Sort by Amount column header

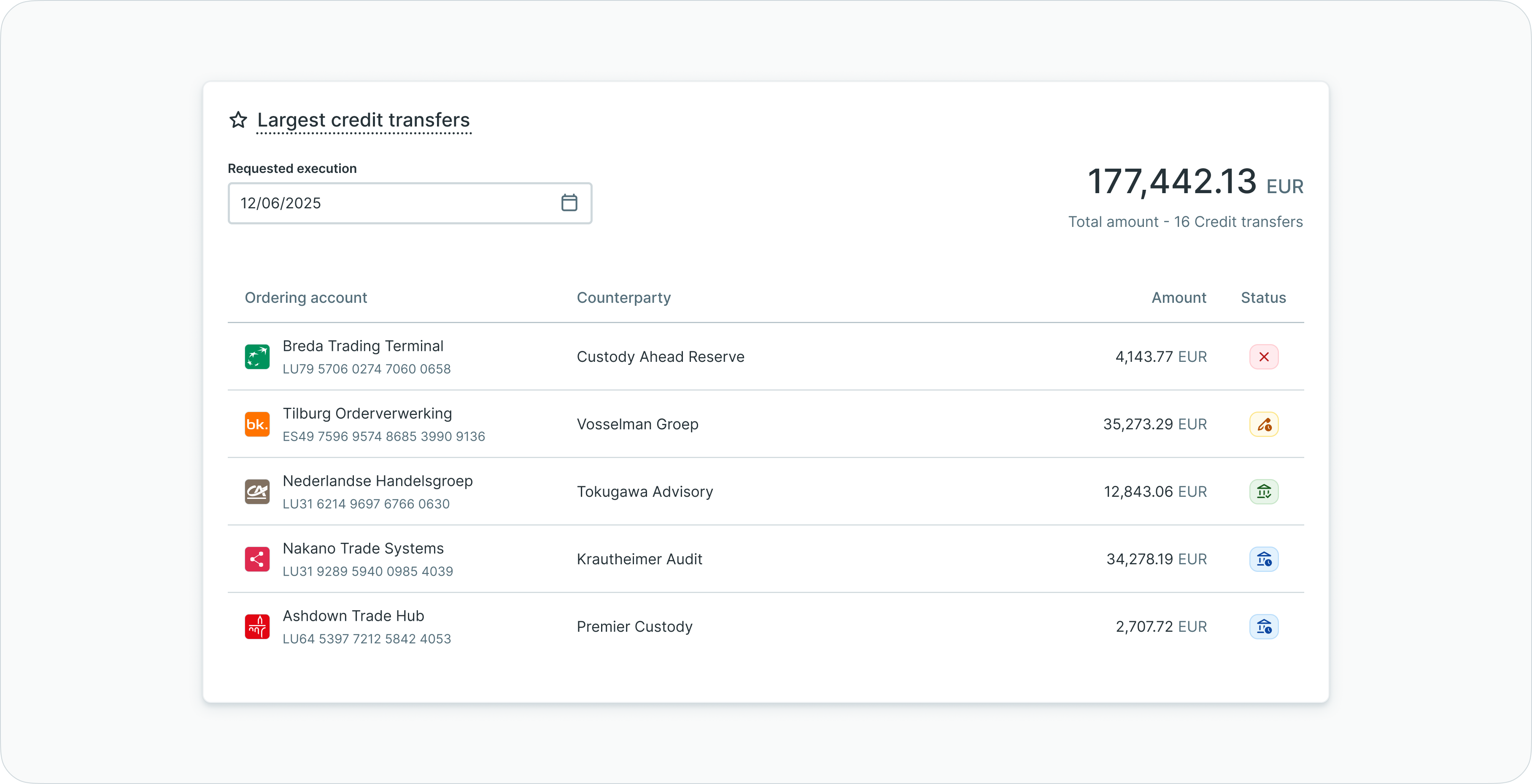click(1178, 297)
